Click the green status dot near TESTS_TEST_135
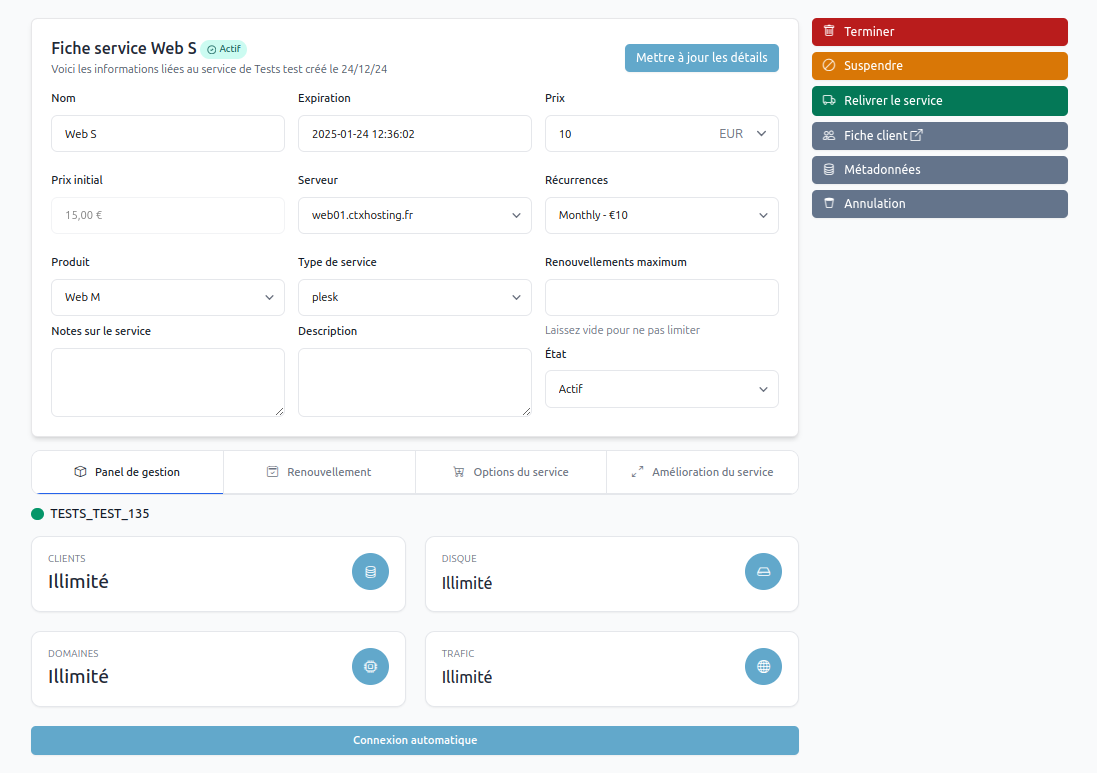 38,514
